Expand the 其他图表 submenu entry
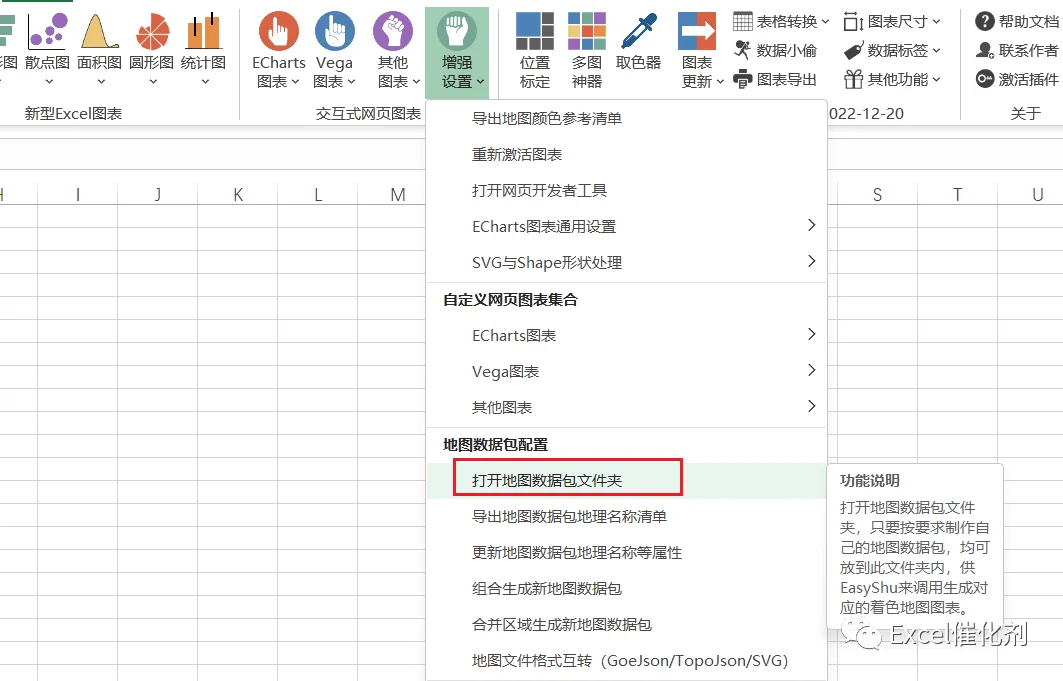This screenshot has height=681, width=1063. click(627, 407)
